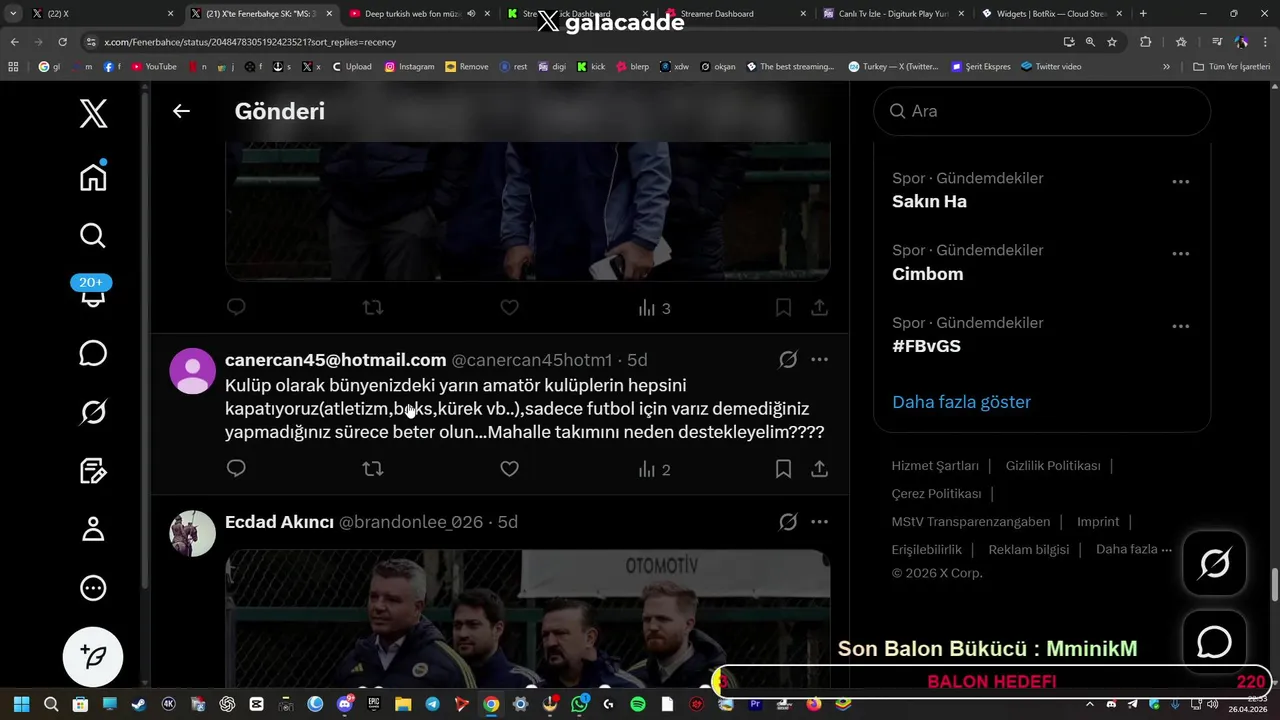
Task: Open floating messages button at bottom right
Action: click(1214, 642)
